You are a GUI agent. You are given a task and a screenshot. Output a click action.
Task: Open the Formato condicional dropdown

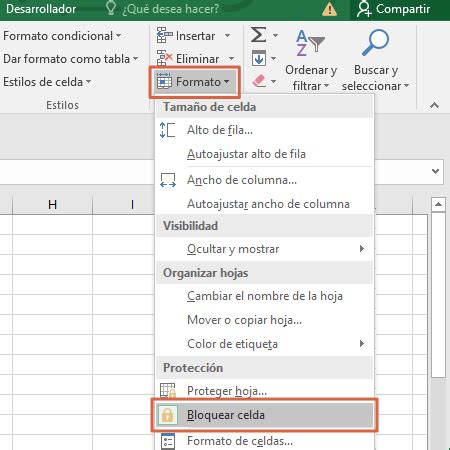click(62, 36)
